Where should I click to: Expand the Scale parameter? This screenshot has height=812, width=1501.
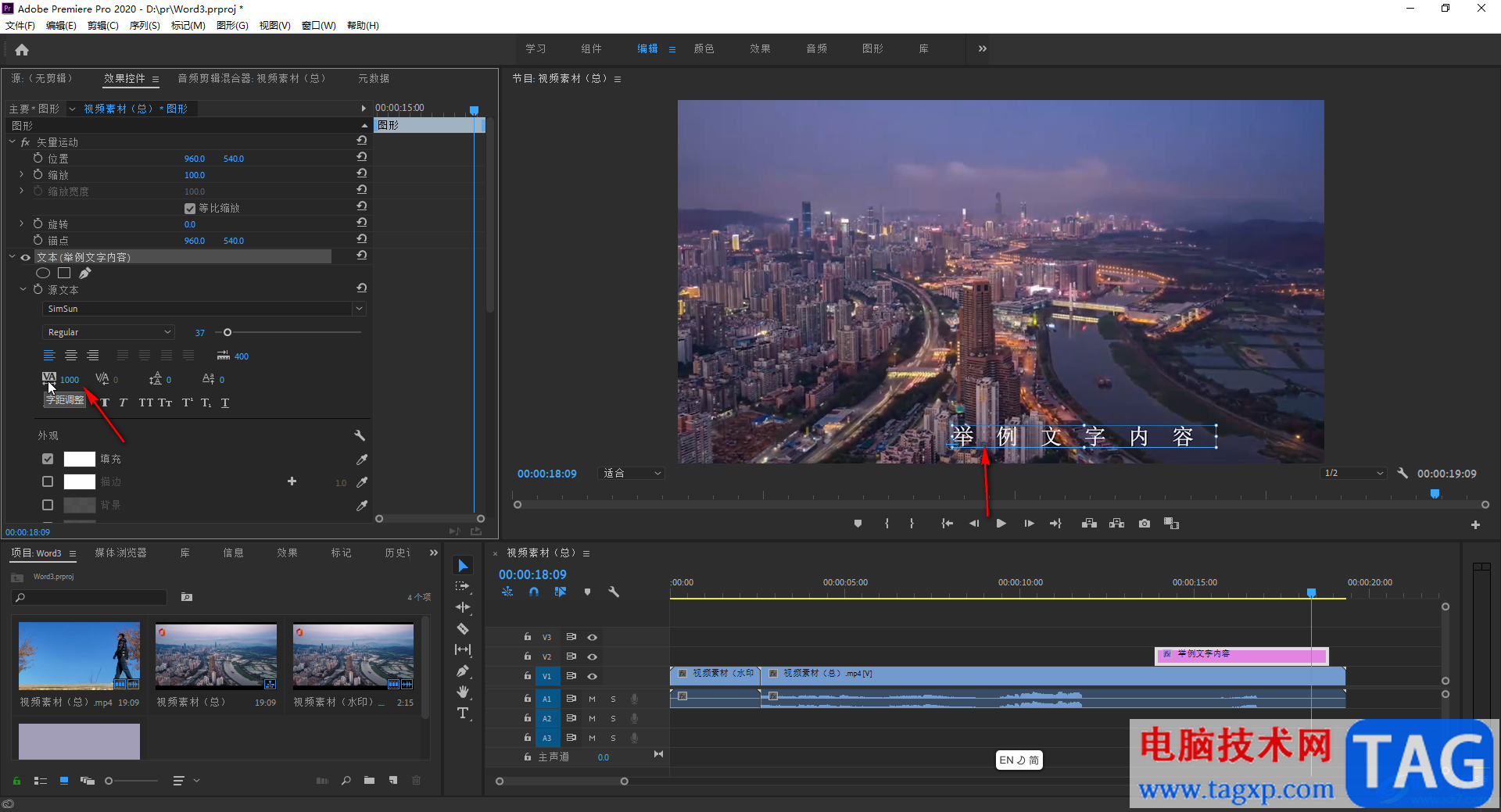(x=21, y=174)
